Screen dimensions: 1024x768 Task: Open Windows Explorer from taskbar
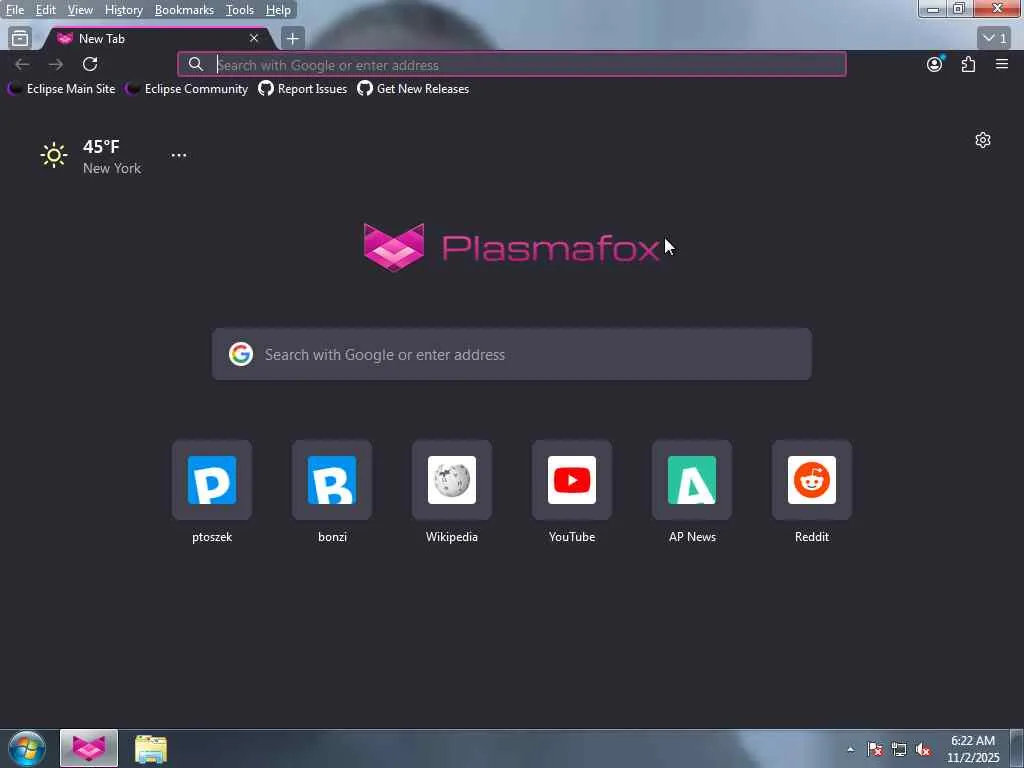pyautogui.click(x=151, y=748)
